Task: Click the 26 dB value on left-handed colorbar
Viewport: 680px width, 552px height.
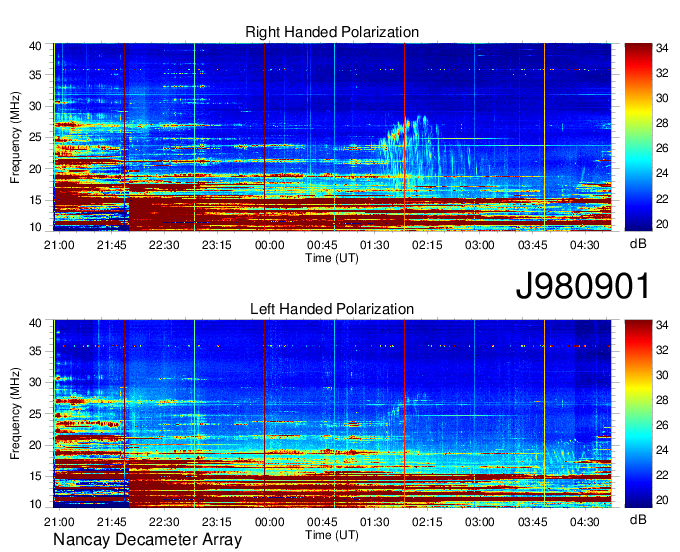Action: click(662, 425)
